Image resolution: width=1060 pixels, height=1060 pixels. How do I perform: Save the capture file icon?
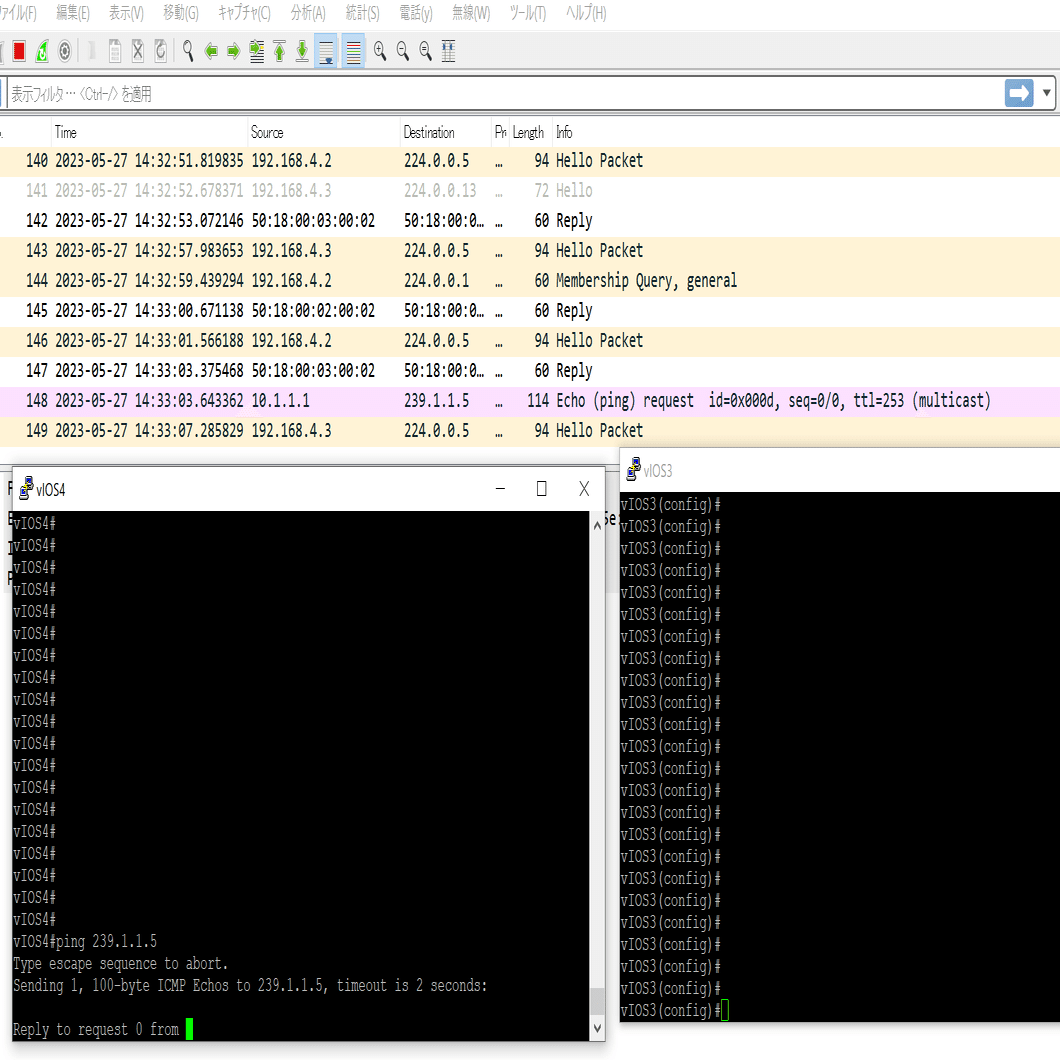[x=115, y=51]
